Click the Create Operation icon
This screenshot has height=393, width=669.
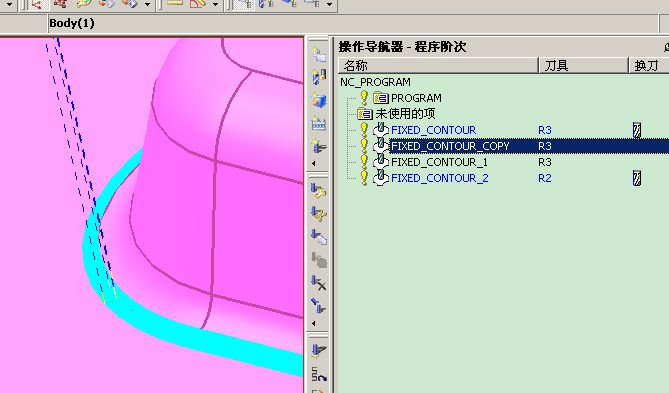(318, 146)
